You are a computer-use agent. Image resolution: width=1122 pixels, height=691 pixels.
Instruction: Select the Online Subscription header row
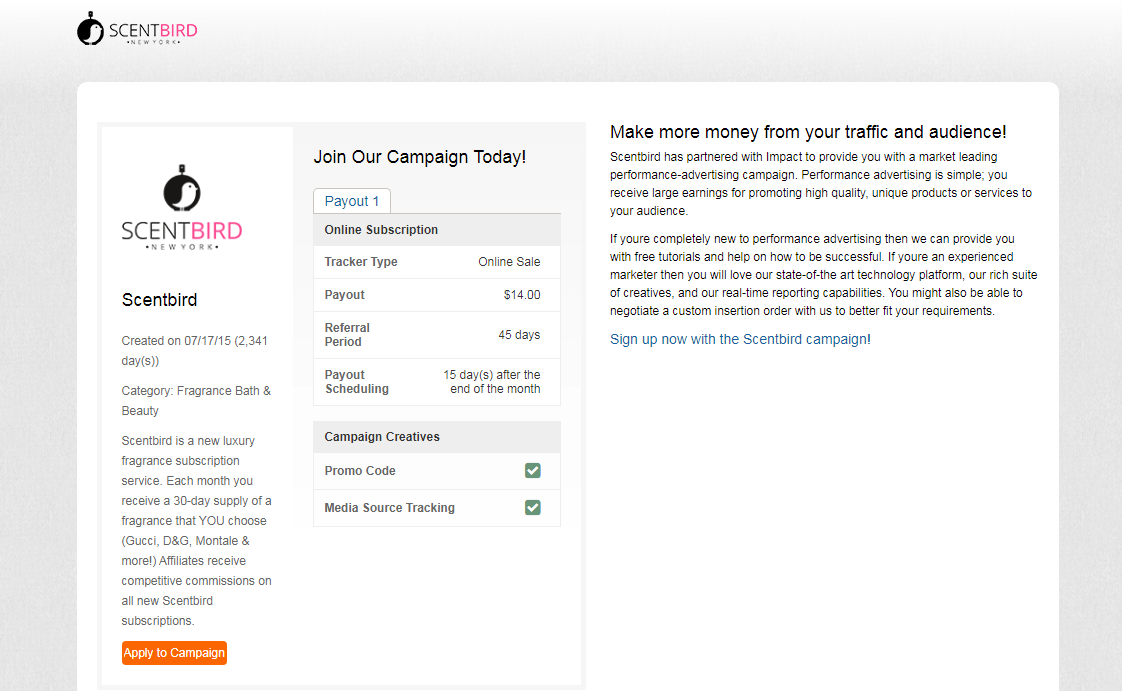point(436,230)
